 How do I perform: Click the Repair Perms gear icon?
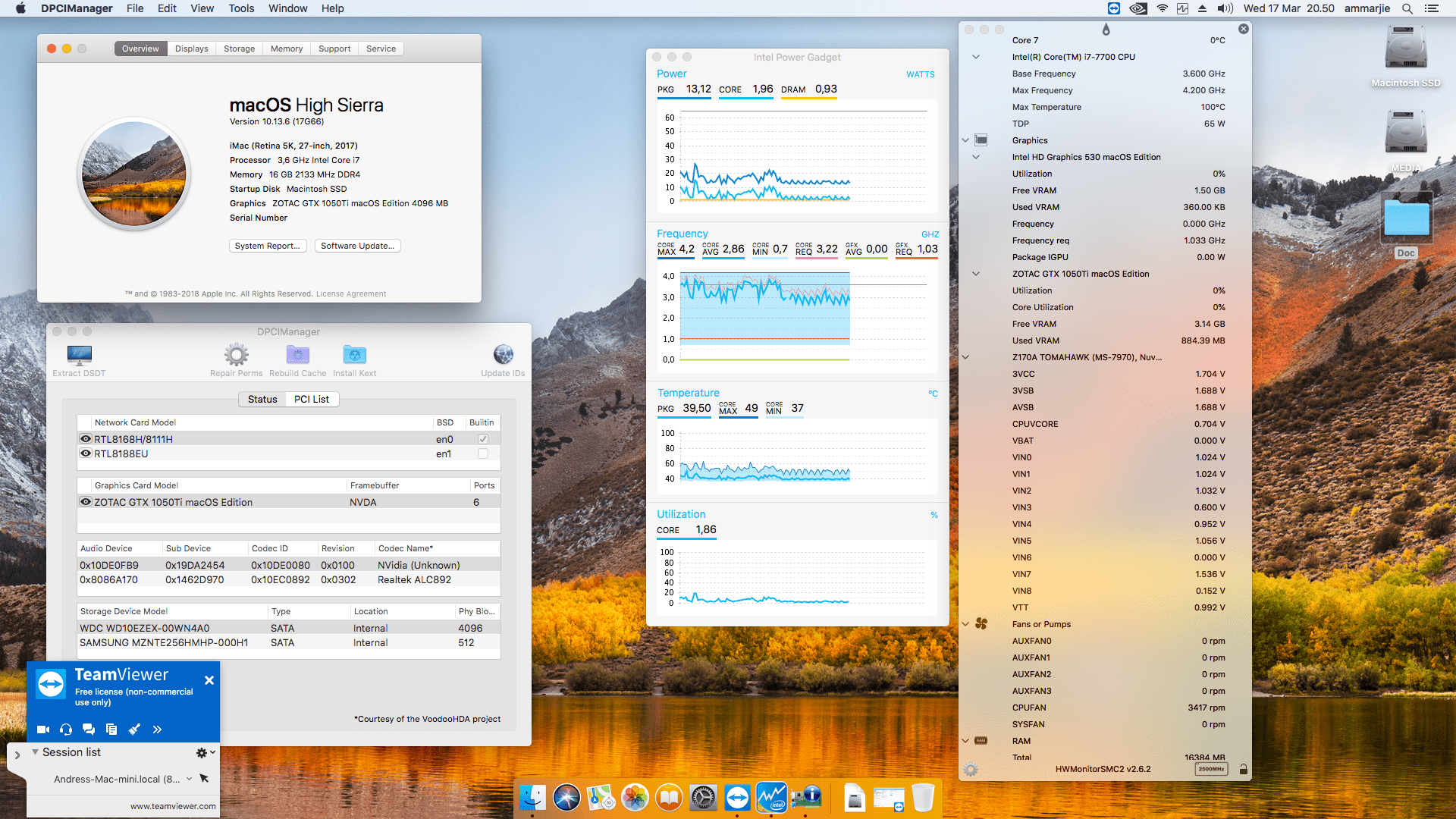click(x=236, y=354)
